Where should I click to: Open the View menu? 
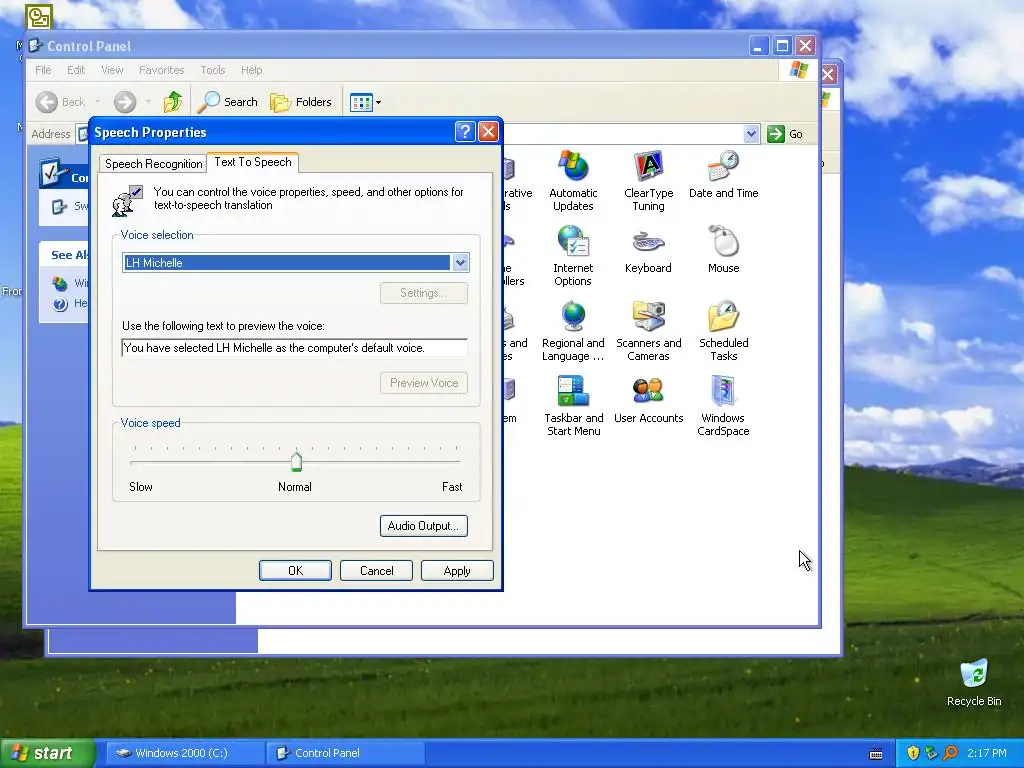(x=112, y=70)
